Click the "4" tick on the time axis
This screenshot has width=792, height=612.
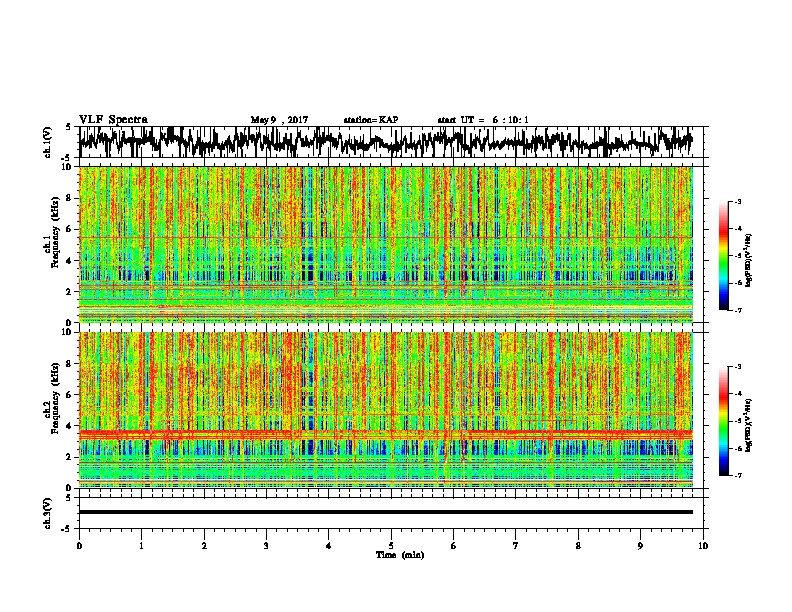point(329,546)
